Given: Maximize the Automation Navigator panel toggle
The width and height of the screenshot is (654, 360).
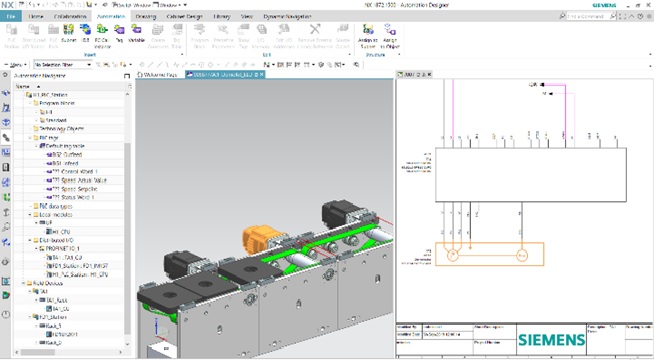Looking at the screenshot, I should [x=127, y=76].
